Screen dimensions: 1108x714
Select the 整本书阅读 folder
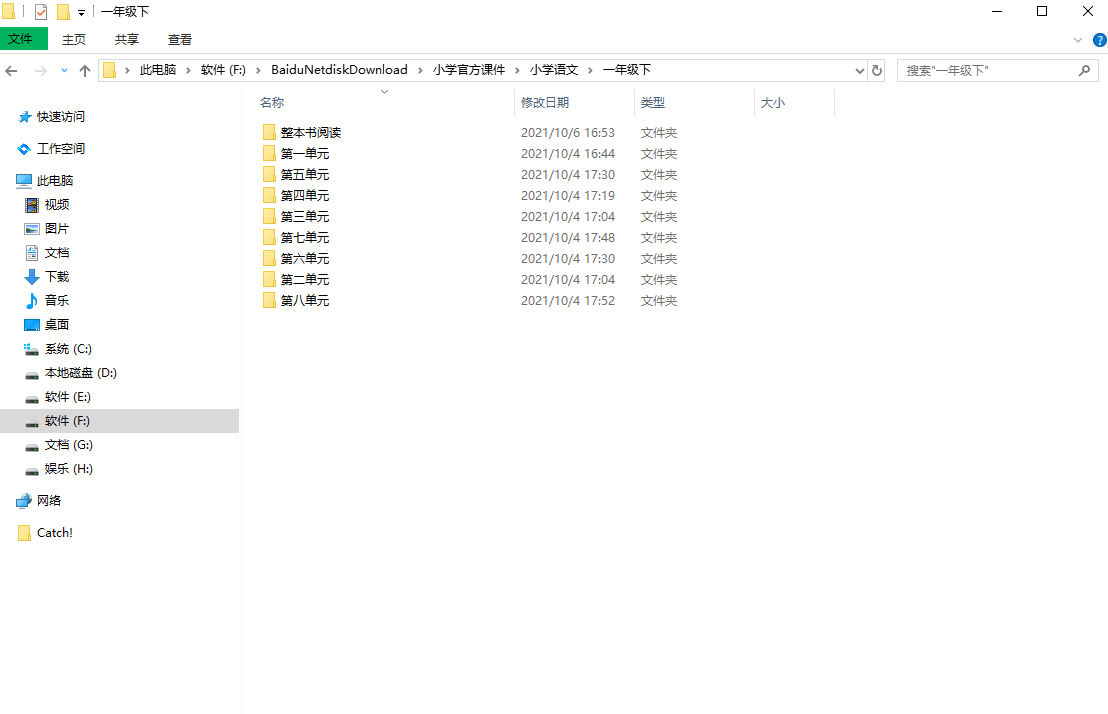311,133
